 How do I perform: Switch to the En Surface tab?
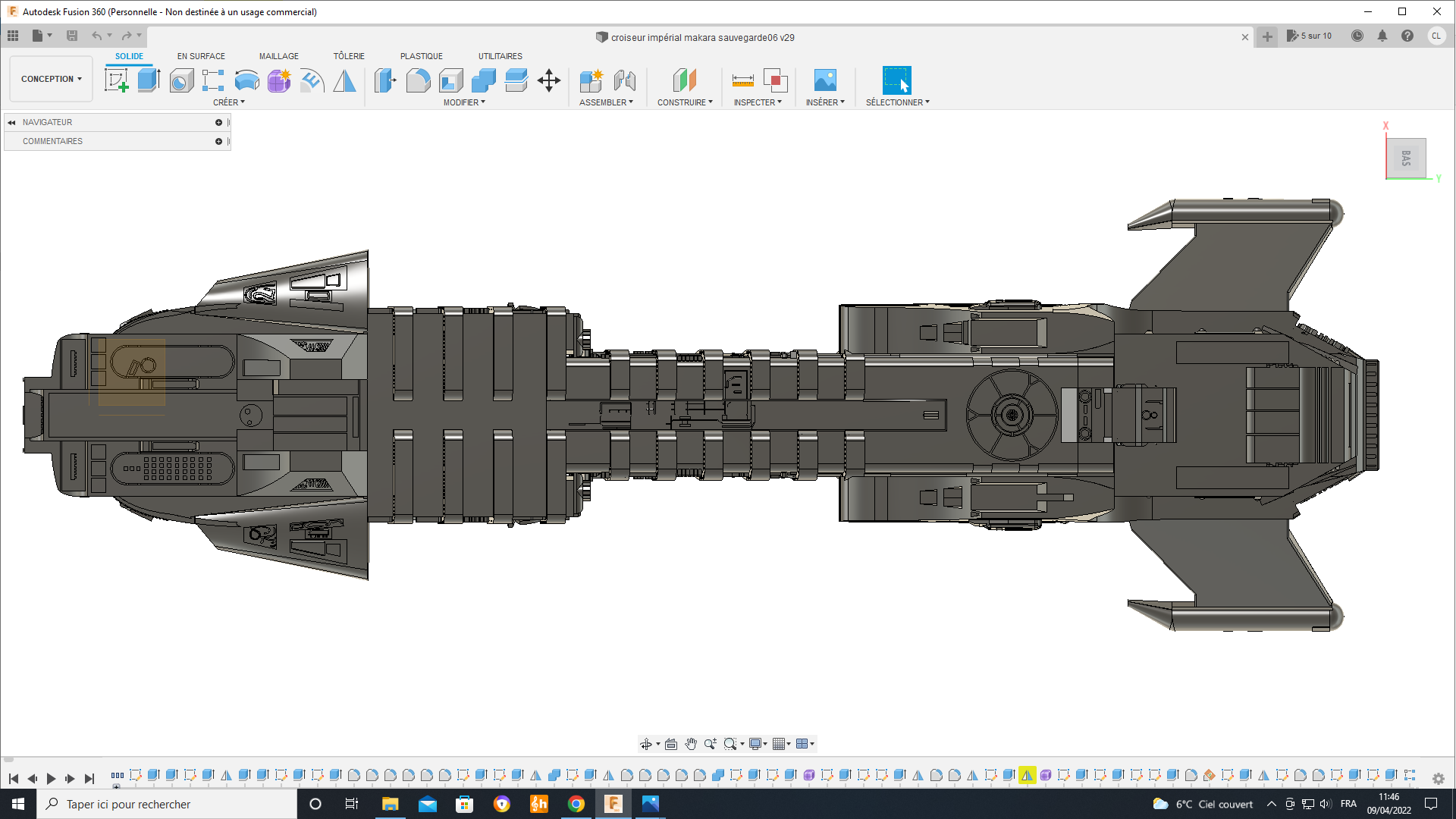point(201,56)
